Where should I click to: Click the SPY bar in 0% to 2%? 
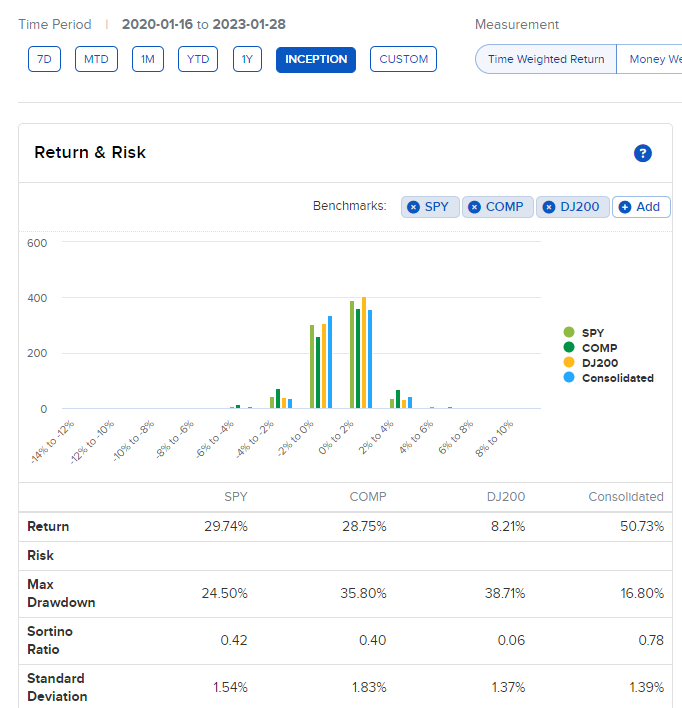tap(352, 354)
